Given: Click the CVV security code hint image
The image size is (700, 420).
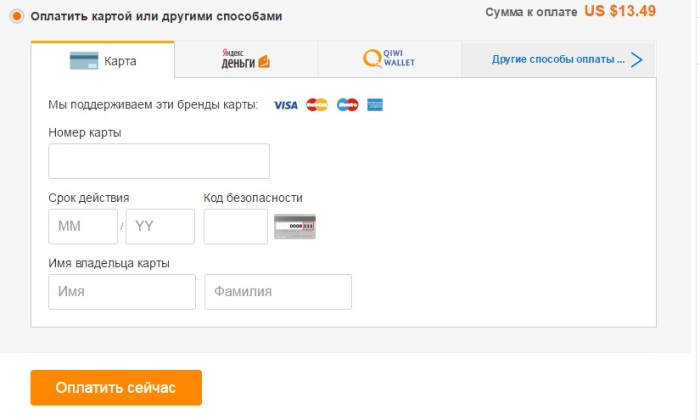Looking at the screenshot, I should (295, 227).
